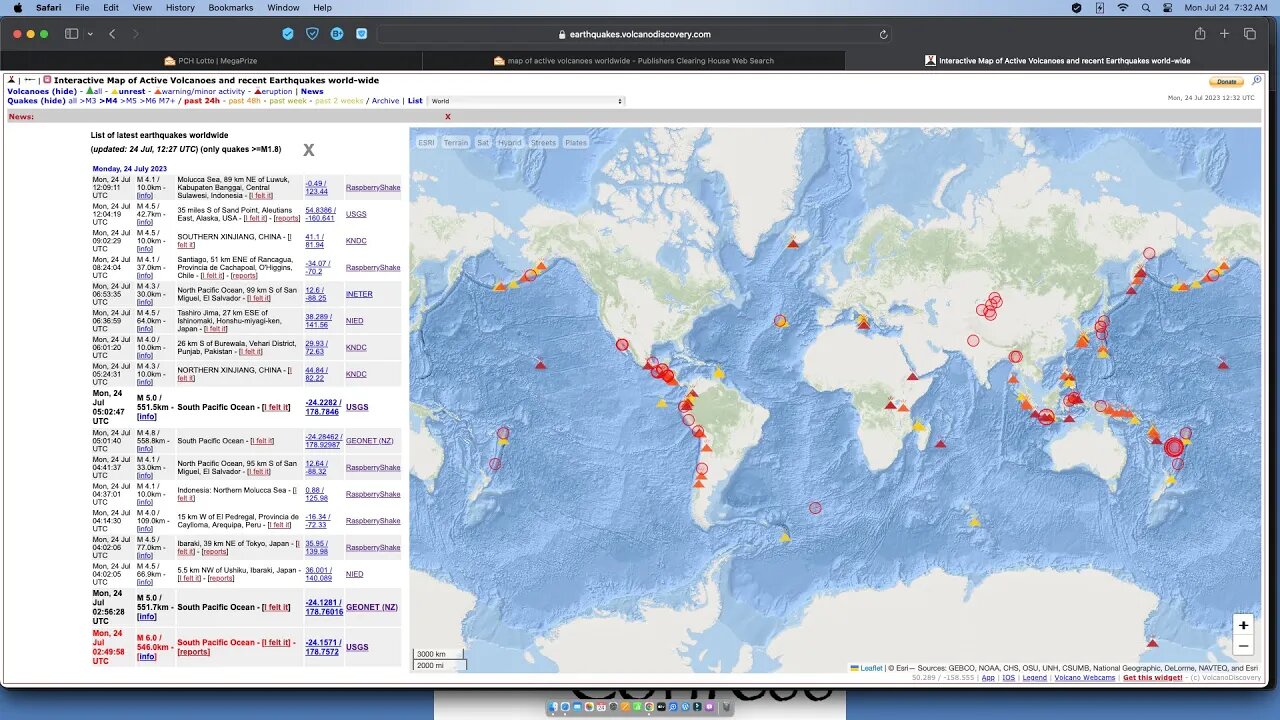Open the INETER source link
The width and height of the screenshot is (1280, 720).
click(359, 294)
